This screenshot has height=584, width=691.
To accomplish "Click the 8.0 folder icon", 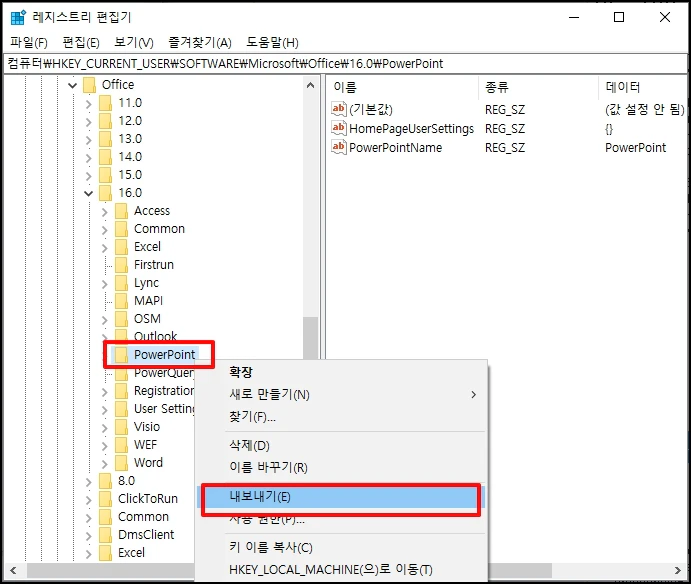I will (105, 481).
